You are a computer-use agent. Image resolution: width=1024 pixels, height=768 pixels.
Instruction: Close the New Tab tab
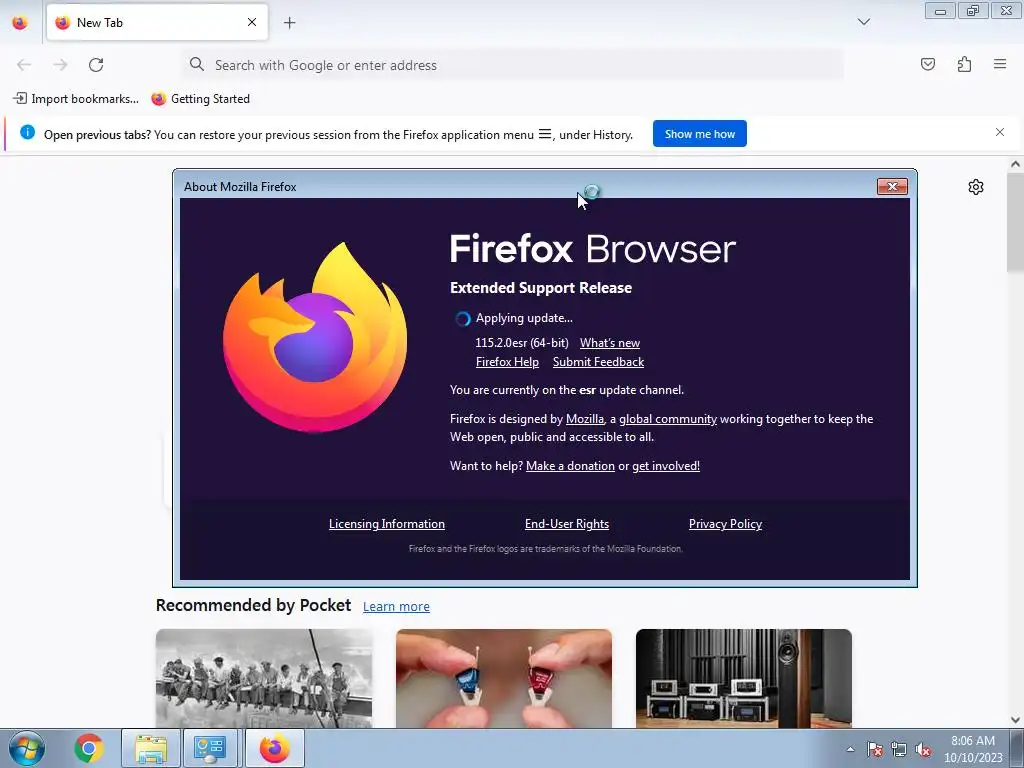[252, 22]
